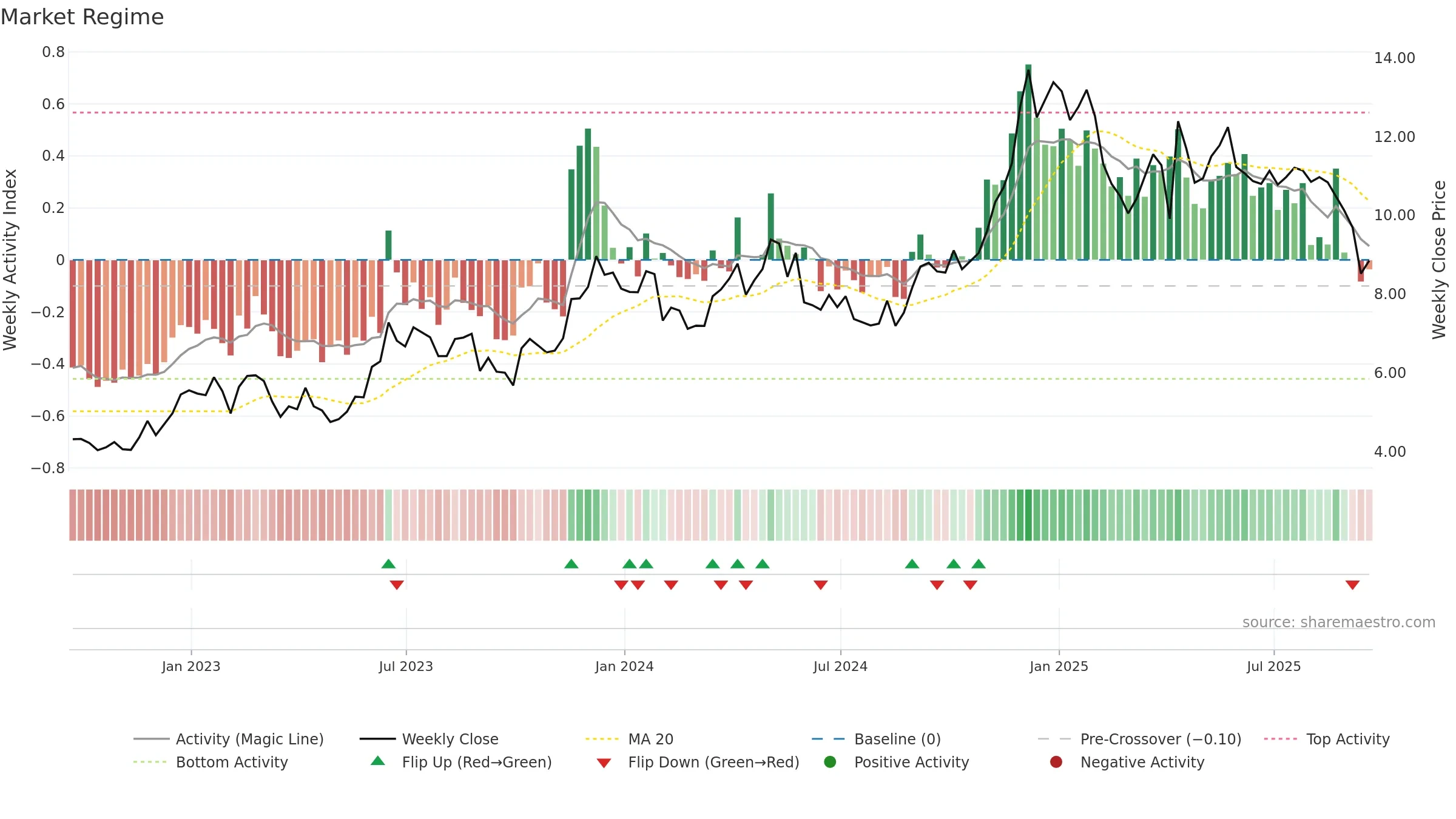
Task: Click the Baseline (0) legend entry
Action: (x=876, y=739)
